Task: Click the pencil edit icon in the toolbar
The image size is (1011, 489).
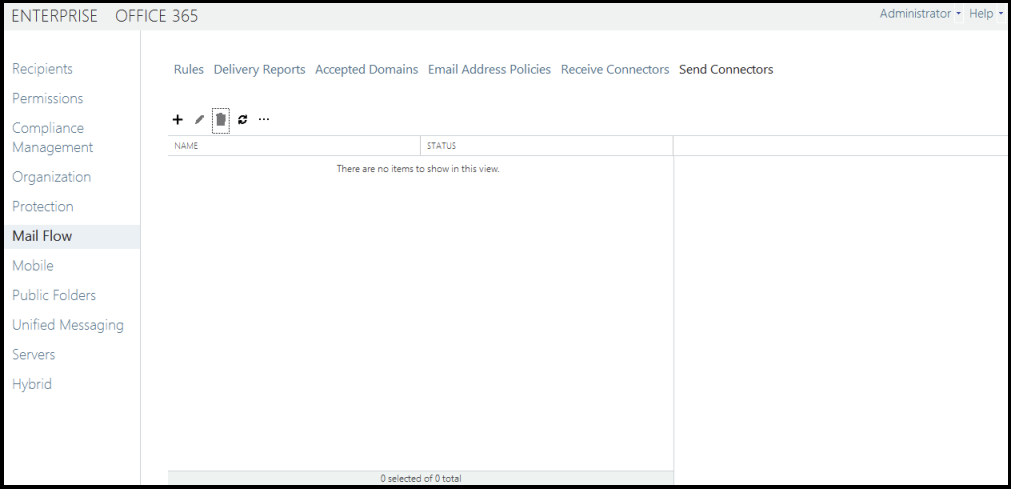Action: (x=199, y=119)
